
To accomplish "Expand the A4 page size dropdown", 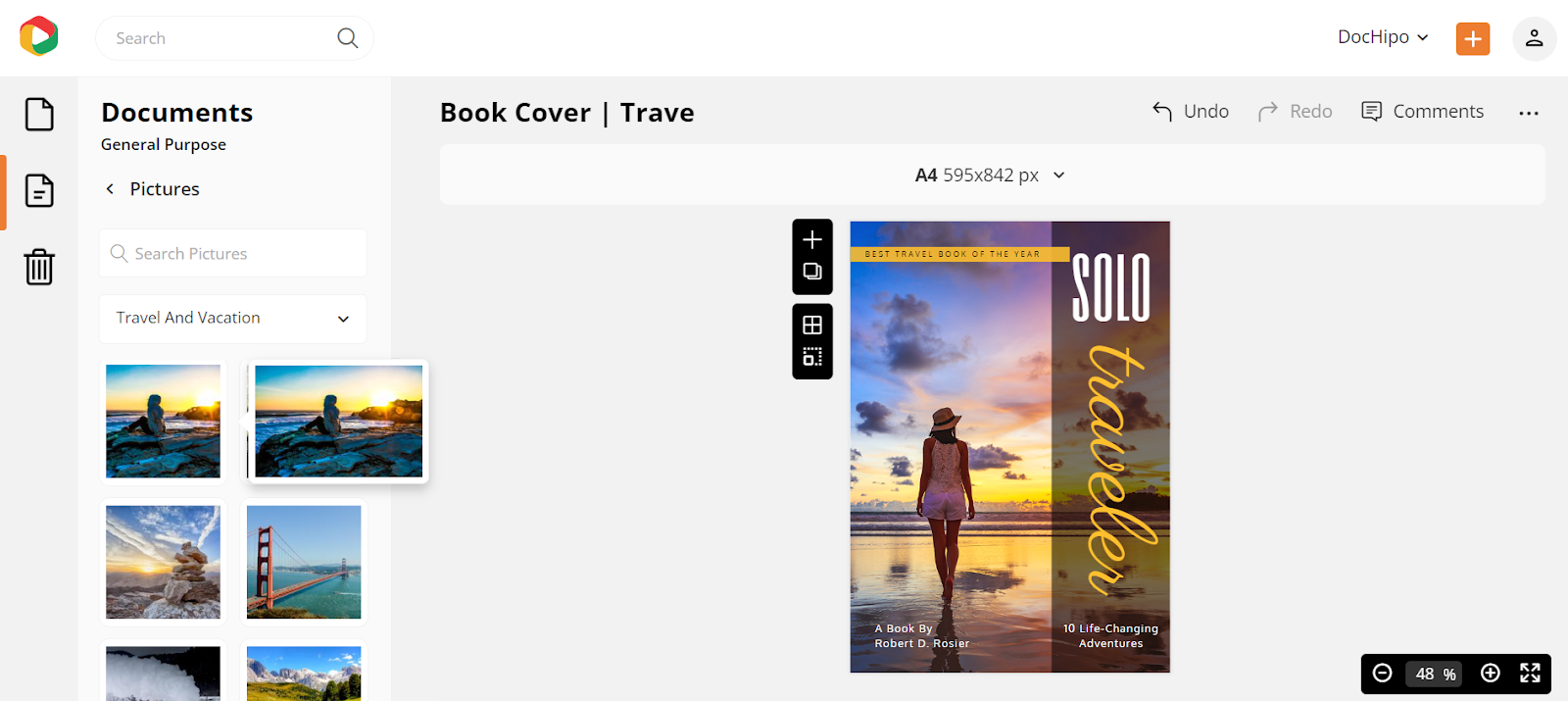I will click(991, 175).
